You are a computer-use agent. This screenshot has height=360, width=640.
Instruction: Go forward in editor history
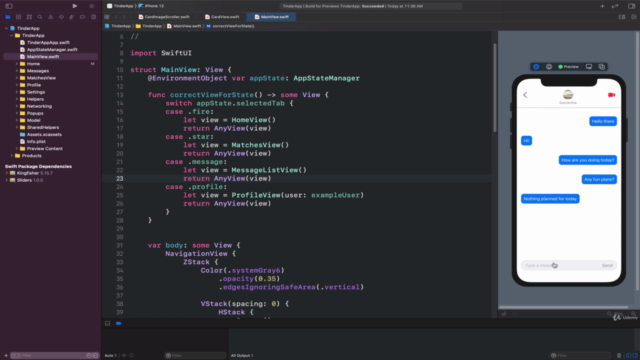point(124,17)
